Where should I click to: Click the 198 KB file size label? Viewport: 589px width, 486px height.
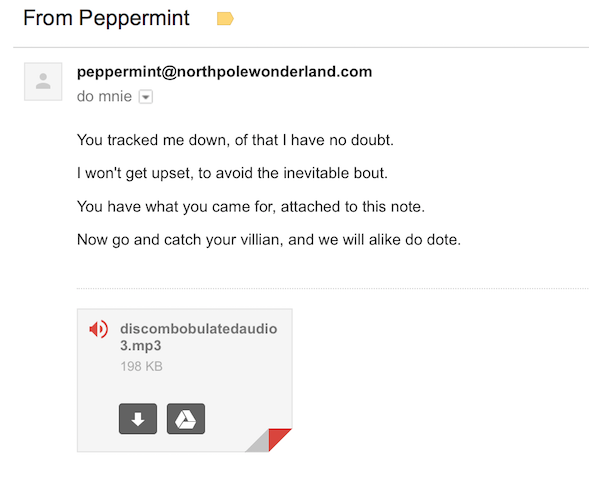(x=141, y=366)
